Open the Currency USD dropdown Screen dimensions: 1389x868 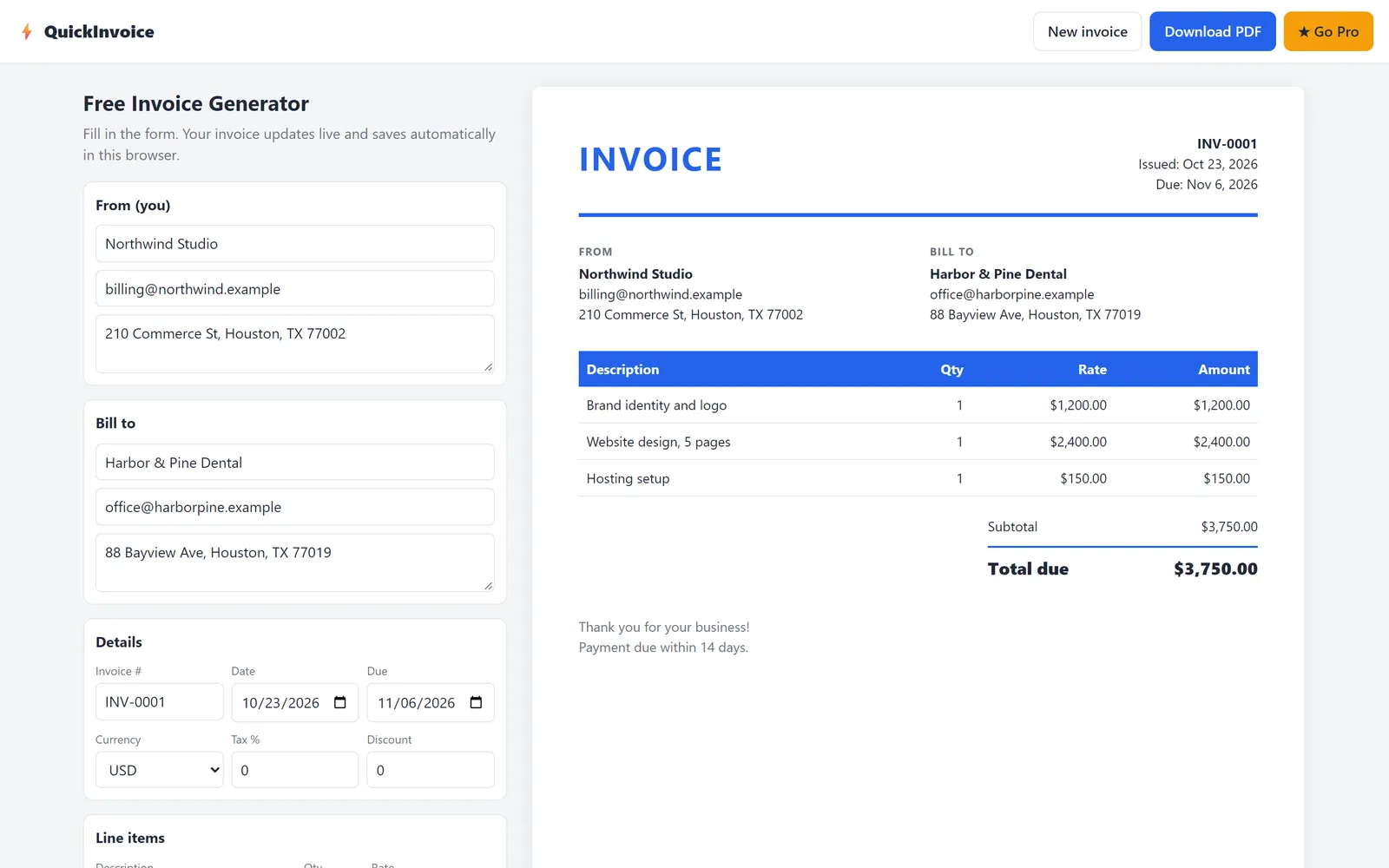(159, 770)
